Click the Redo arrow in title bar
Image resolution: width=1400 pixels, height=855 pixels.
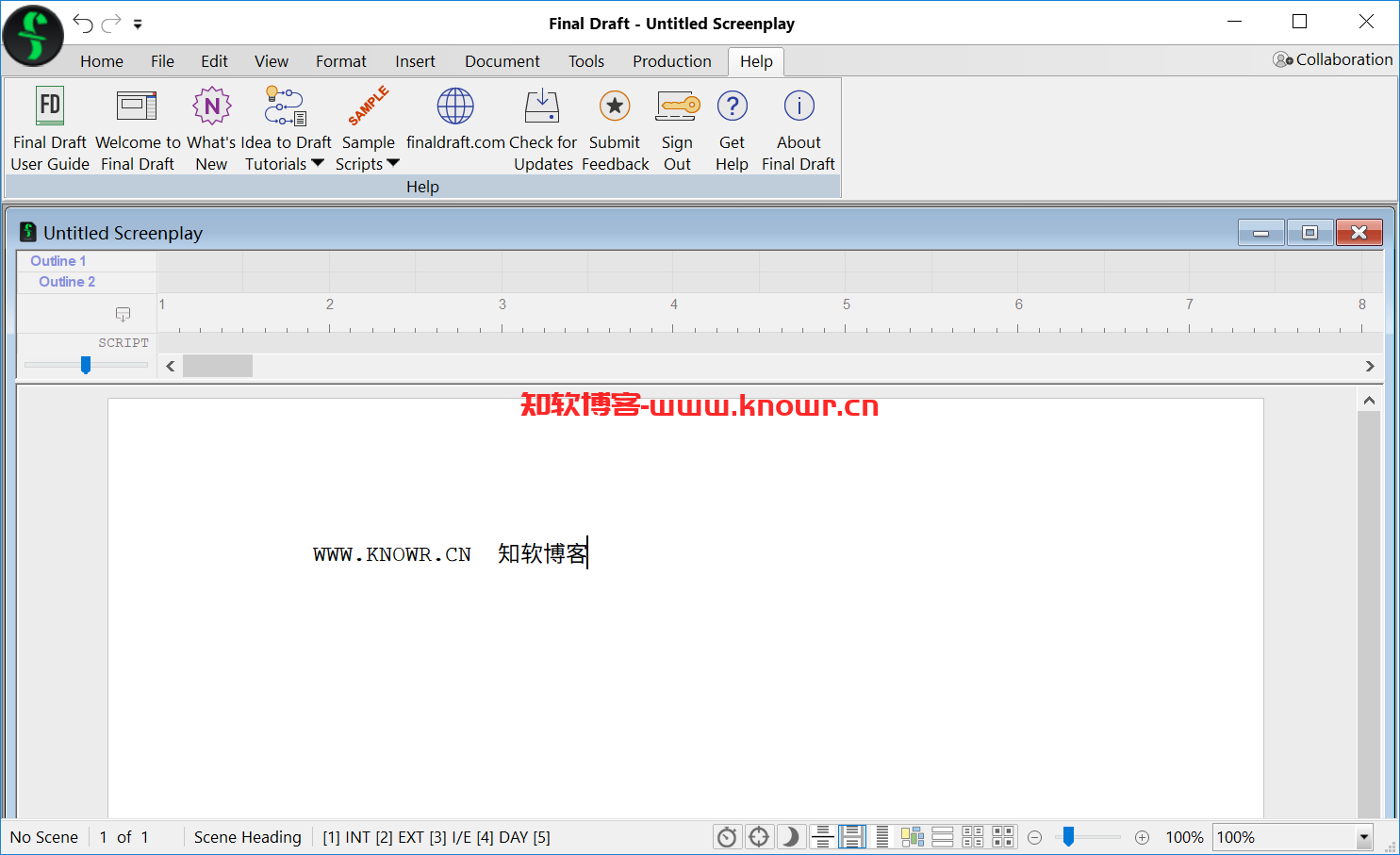(x=112, y=24)
